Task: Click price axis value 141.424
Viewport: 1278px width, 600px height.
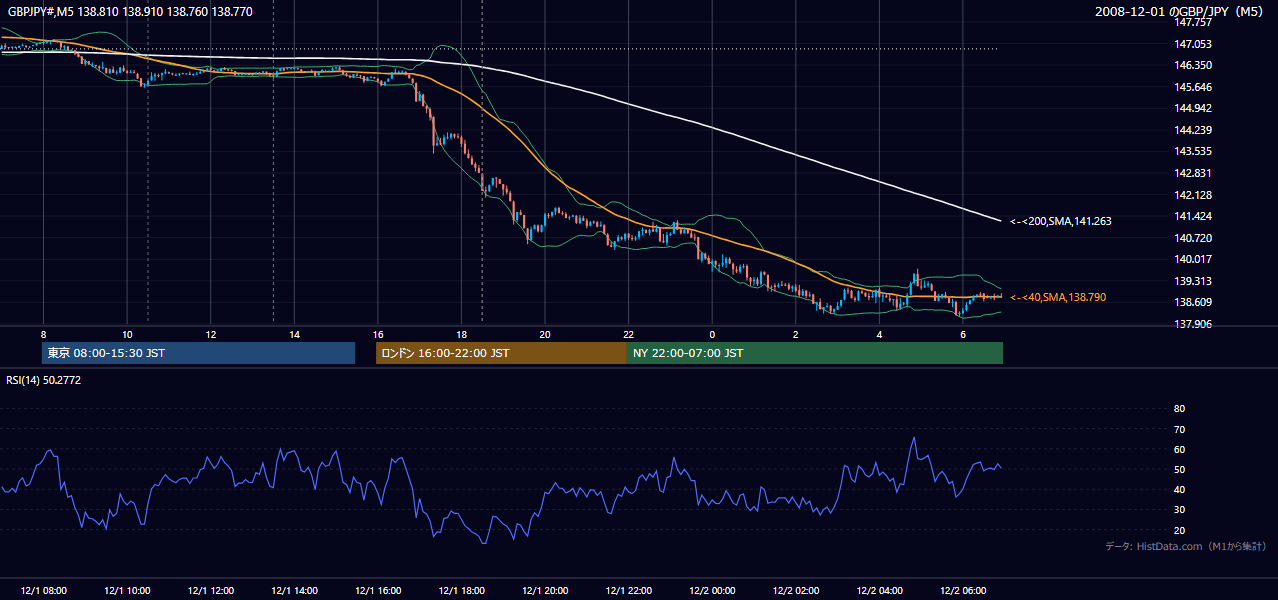Action: click(x=1192, y=216)
